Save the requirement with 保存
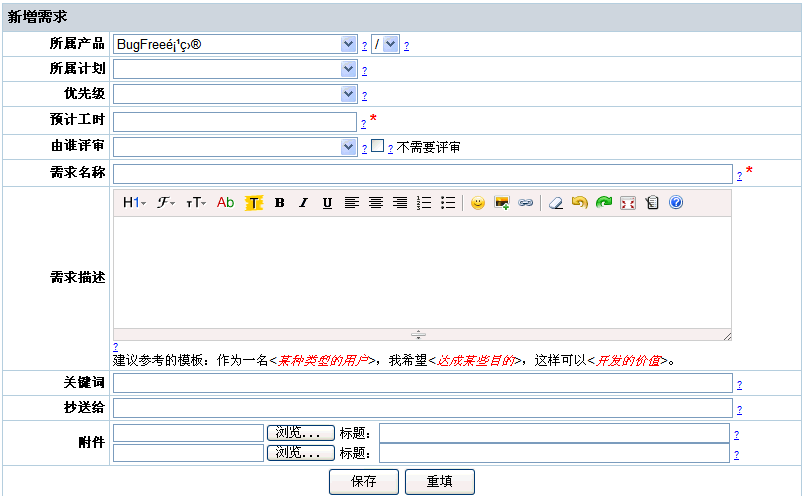 [364, 482]
